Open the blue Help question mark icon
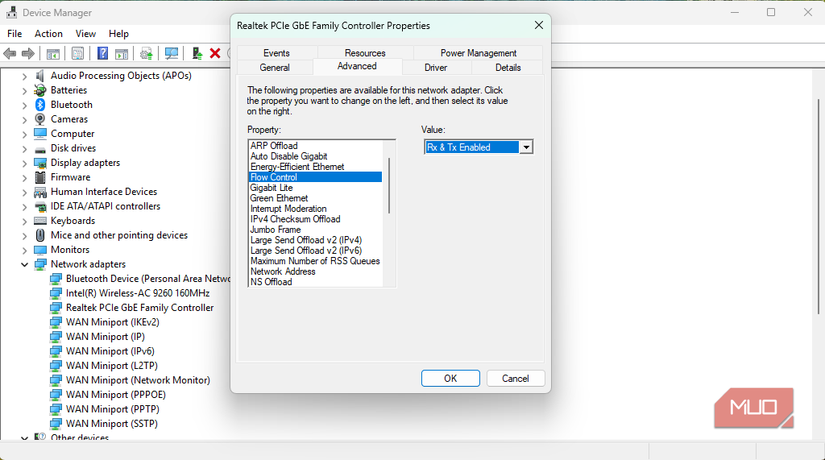The height and width of the screenshot is (460, 825). pos(103,53)
